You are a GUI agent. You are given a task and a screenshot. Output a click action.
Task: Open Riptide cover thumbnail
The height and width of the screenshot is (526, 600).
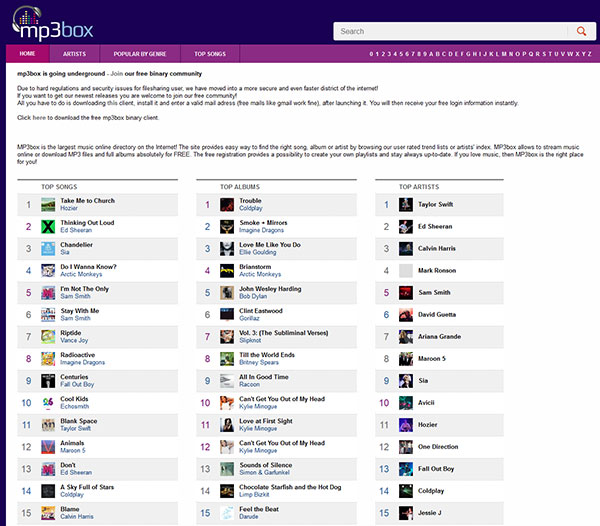[48, 337]
